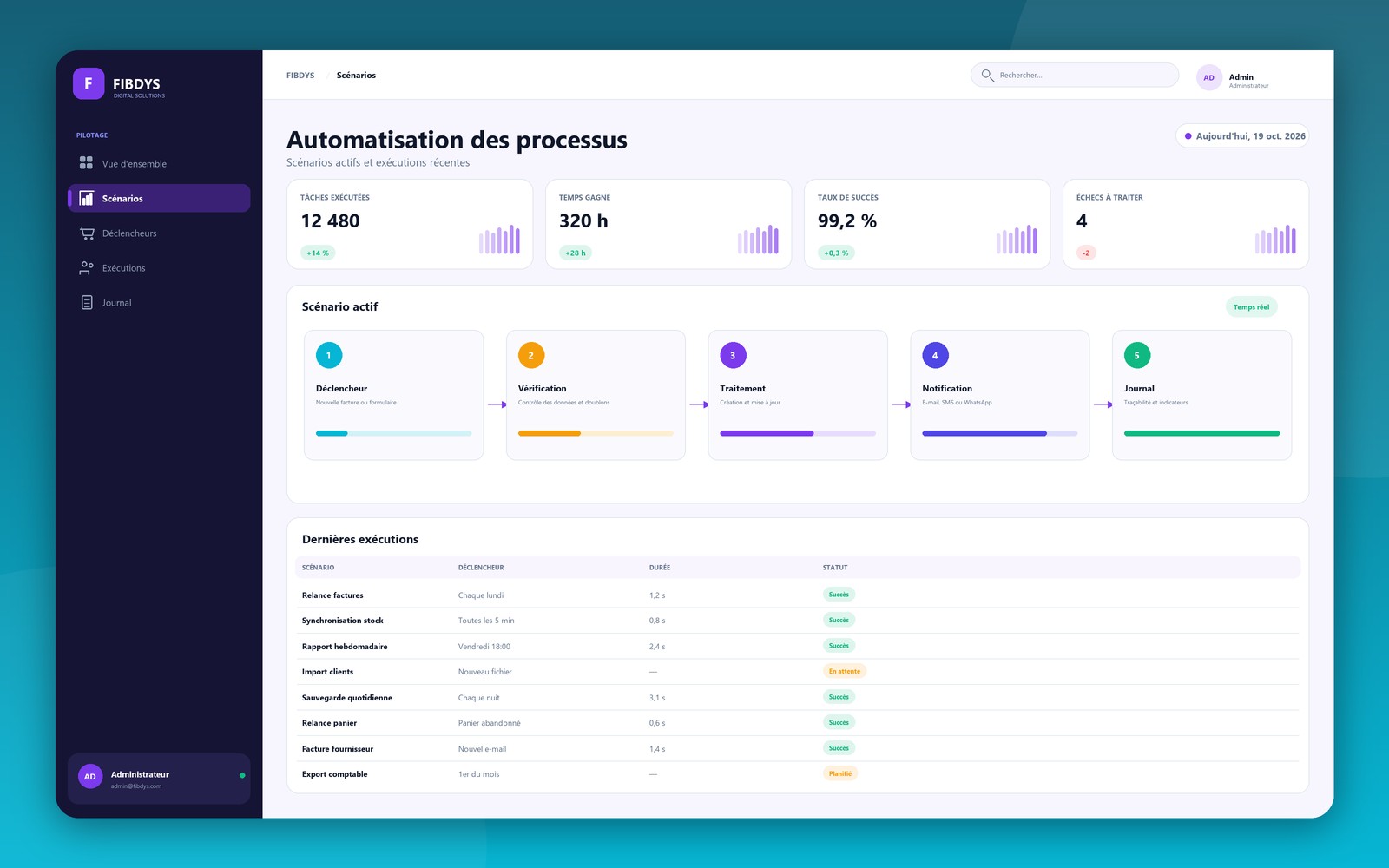Click Administrateur profile card in sidebar
Screen dimensions: 1389x868
tap(159, 779)
